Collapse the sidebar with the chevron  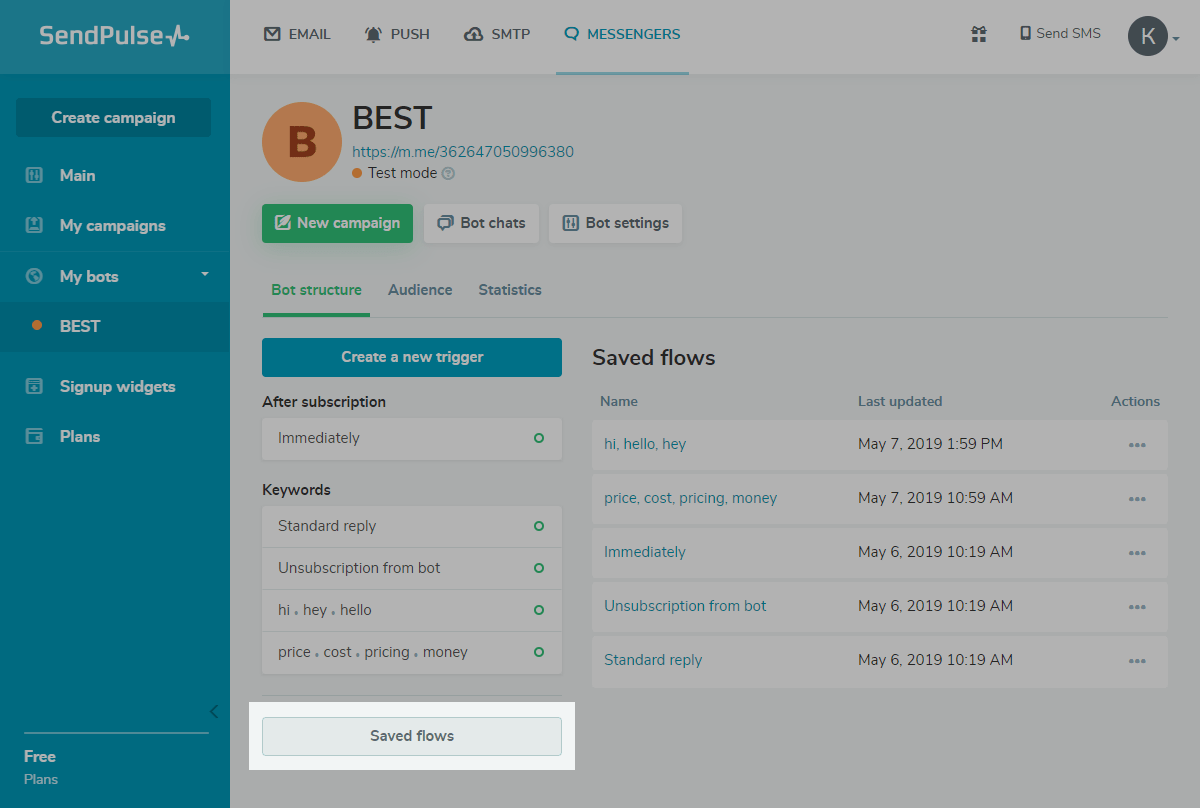coord(213,711)
